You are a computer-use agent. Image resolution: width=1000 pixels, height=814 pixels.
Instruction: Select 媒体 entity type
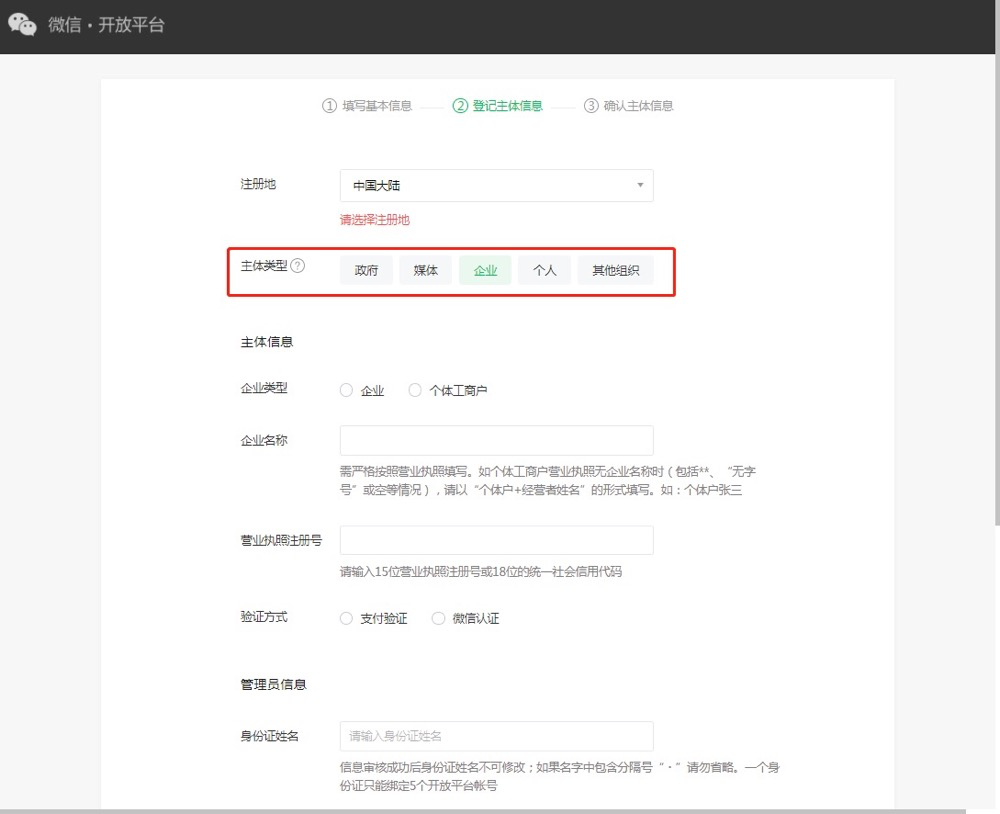pyautogui.click(x=425, y=269)
